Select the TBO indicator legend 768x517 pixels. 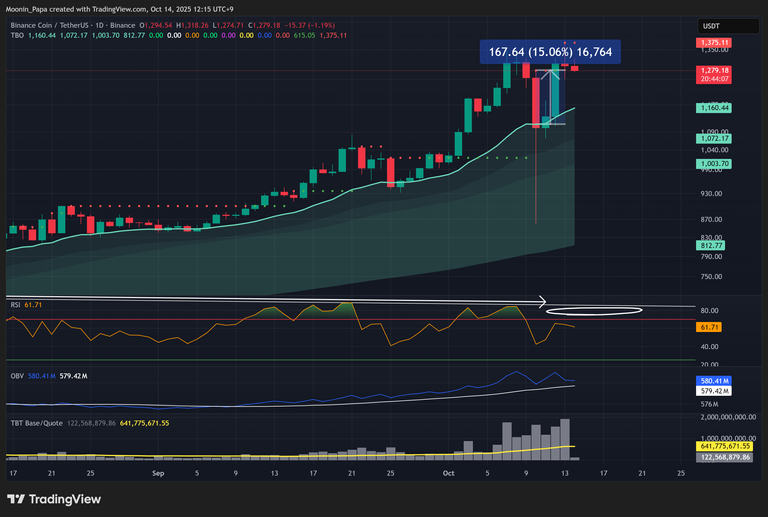coord(18,35)
